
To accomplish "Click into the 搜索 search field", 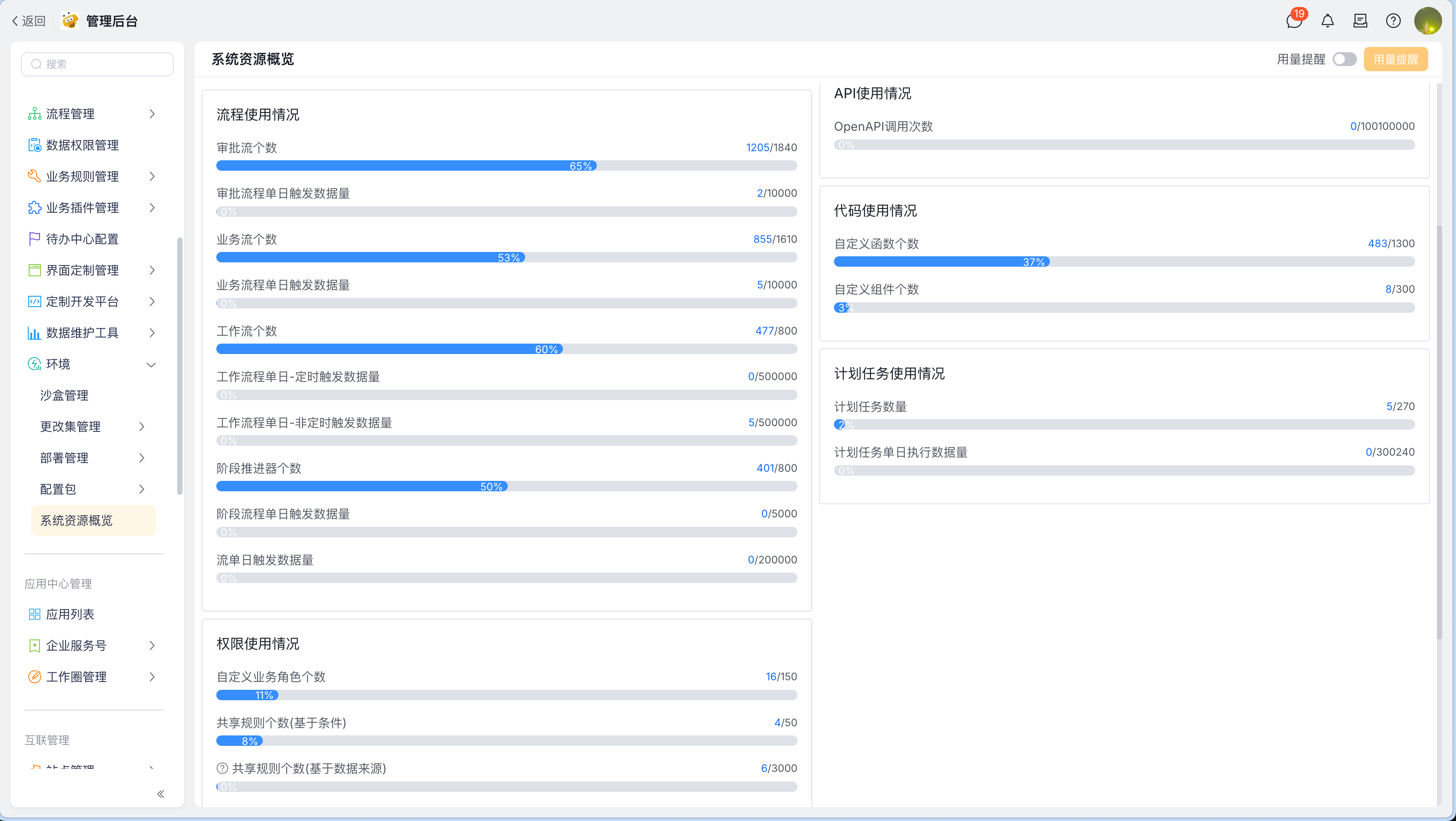I will pyautogui.click(x=97, y=64).
